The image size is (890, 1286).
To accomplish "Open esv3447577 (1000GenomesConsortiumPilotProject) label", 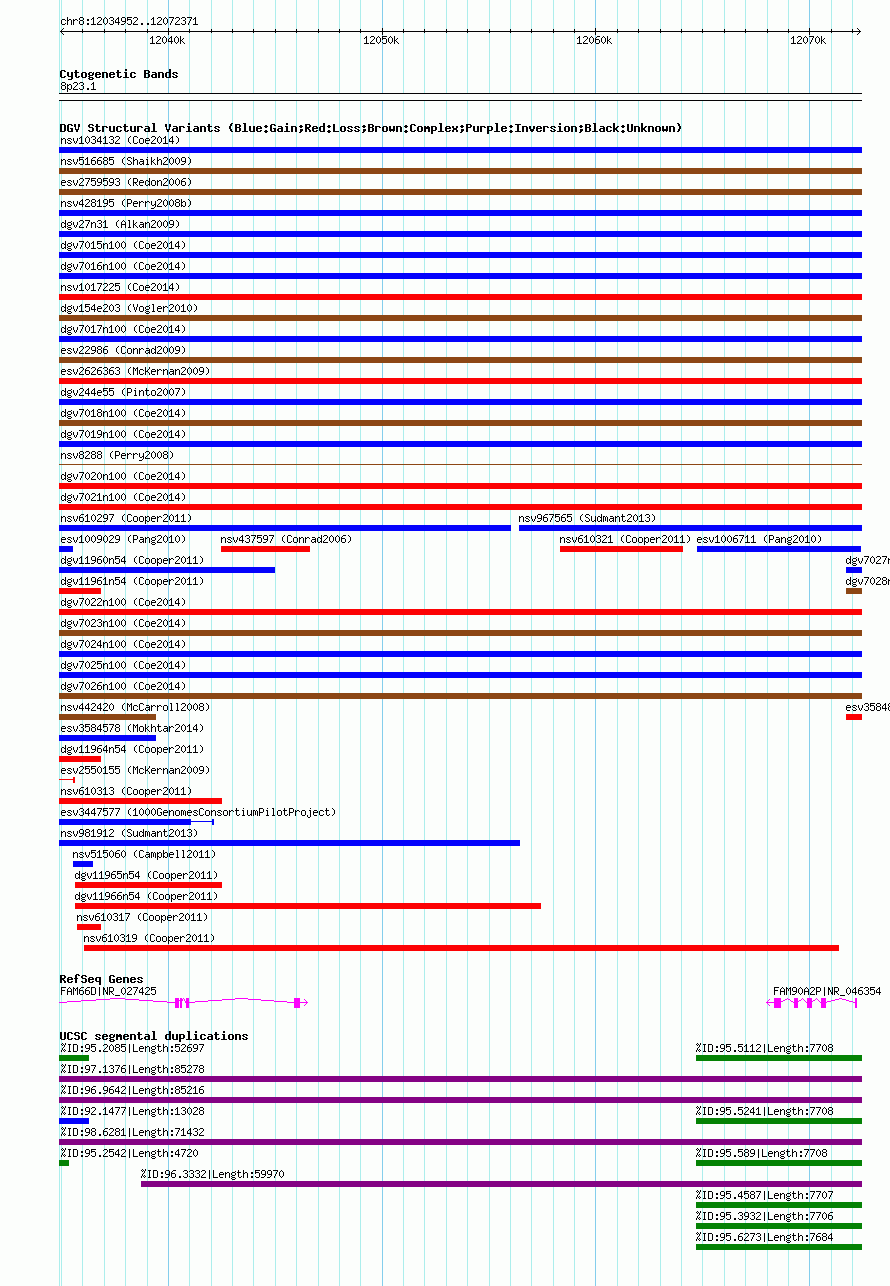I will (198, 812).
